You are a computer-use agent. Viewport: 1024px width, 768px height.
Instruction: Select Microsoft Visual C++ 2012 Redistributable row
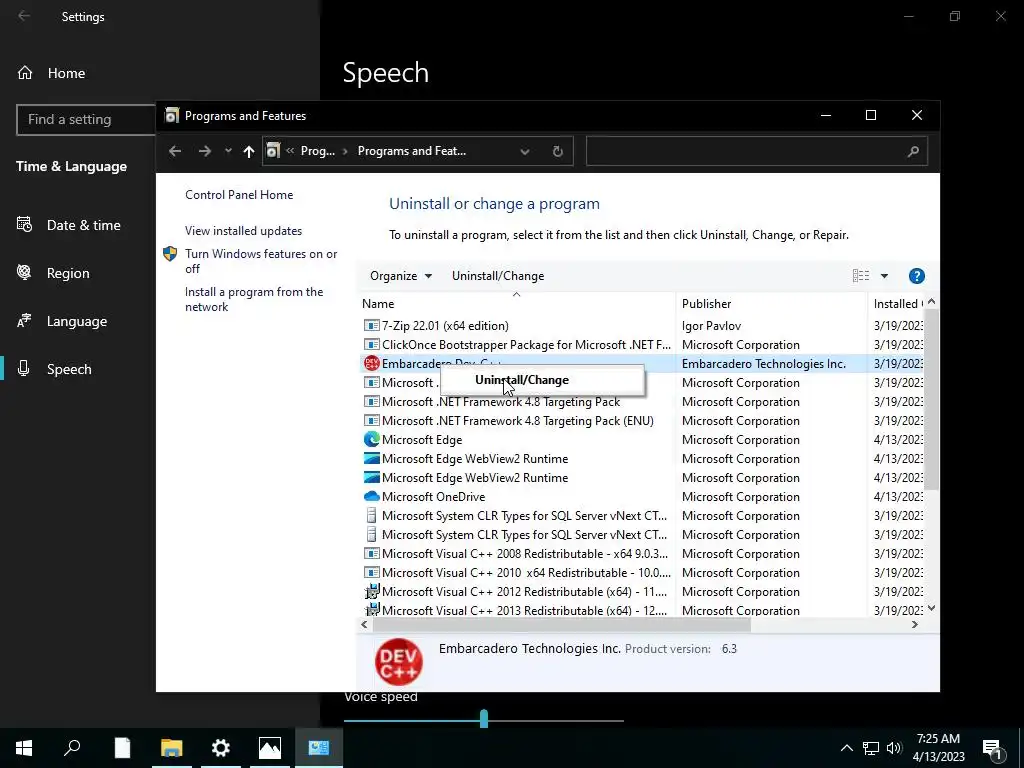pos(640,591)
